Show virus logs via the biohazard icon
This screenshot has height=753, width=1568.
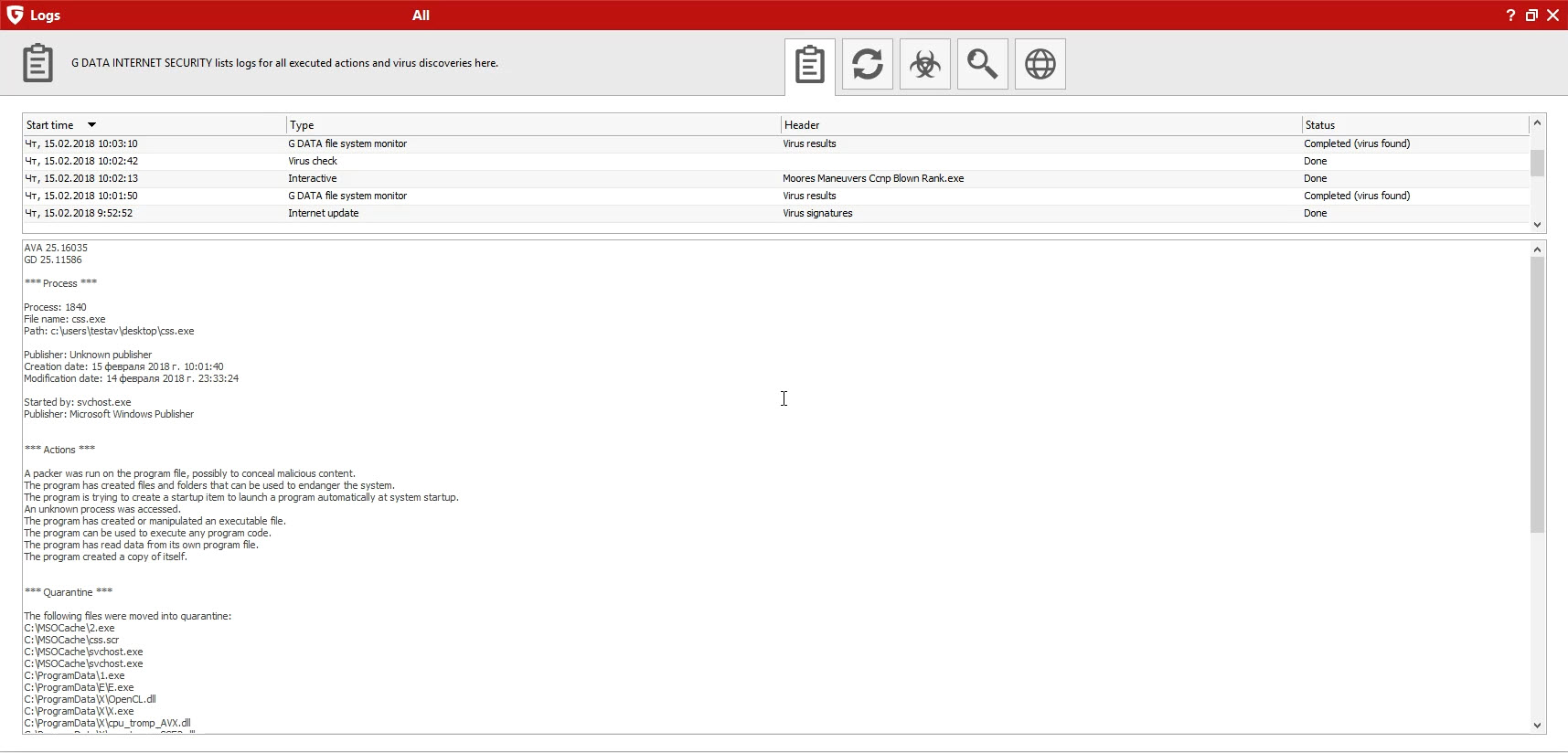click(925, 64)
